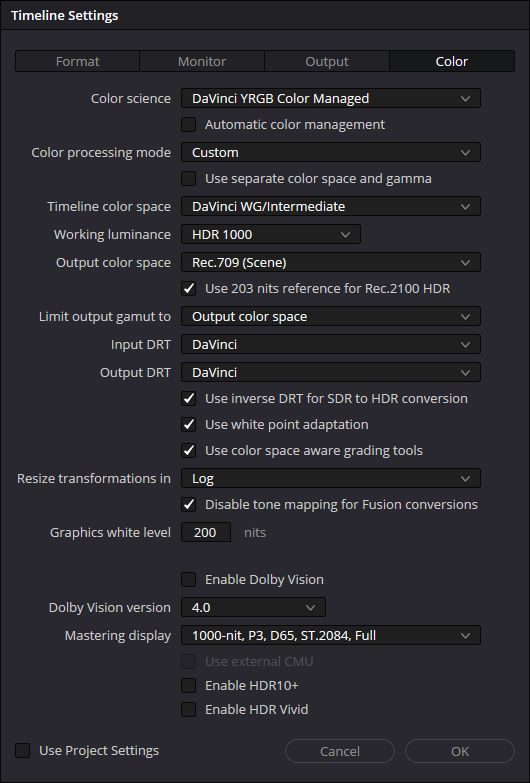
Task: Select the Color tab
Action: coord(452,61)
